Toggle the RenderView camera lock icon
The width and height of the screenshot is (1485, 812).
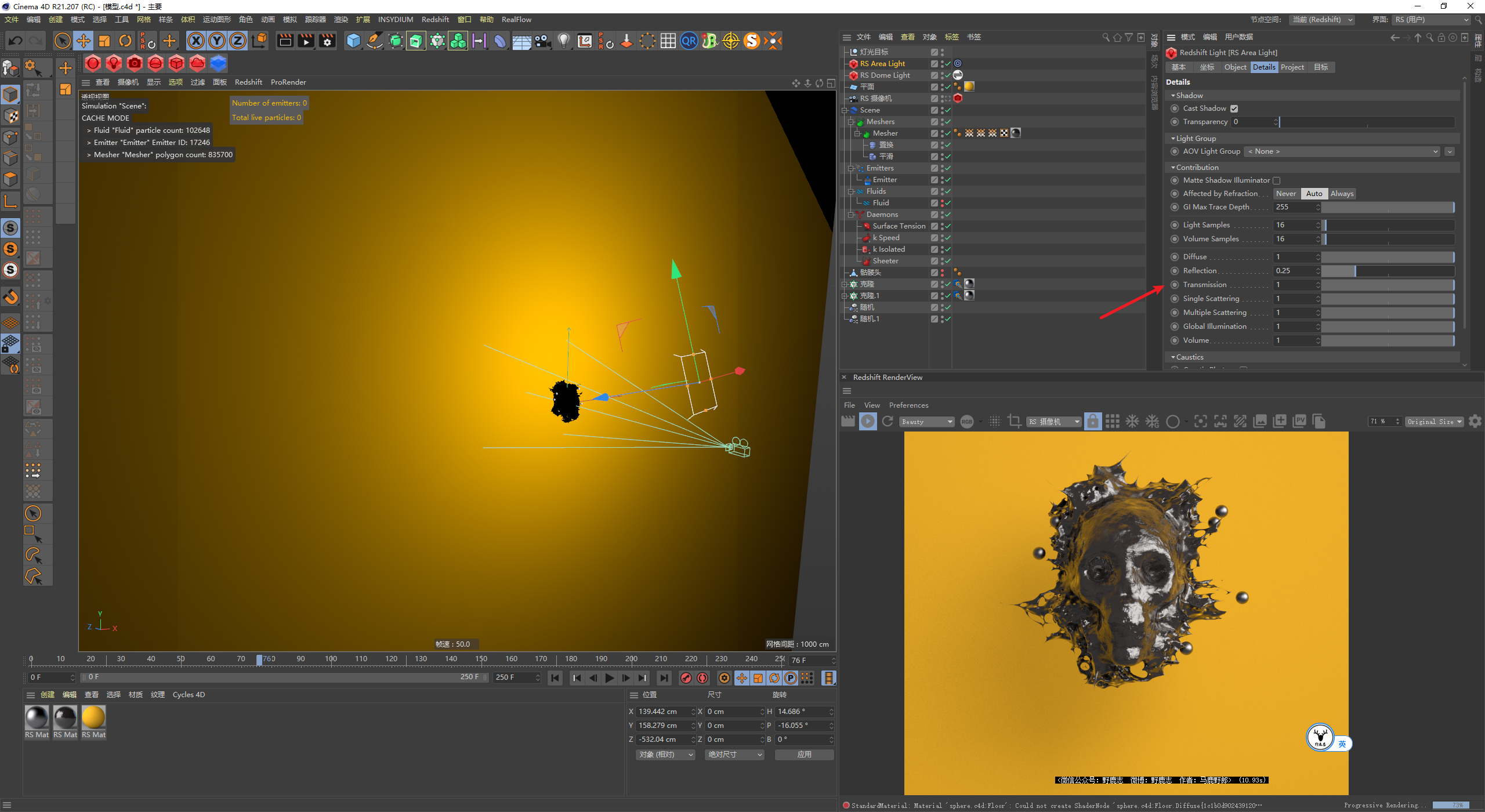[x=1093, y=421]
